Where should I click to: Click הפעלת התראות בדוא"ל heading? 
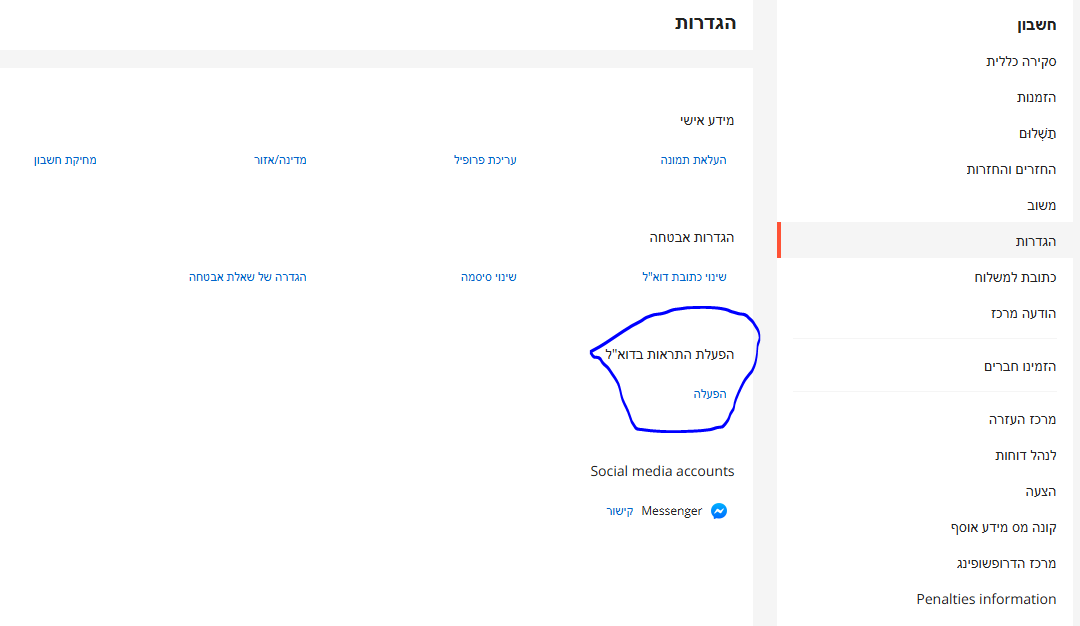pyautogui.click(x=669, y=355)
